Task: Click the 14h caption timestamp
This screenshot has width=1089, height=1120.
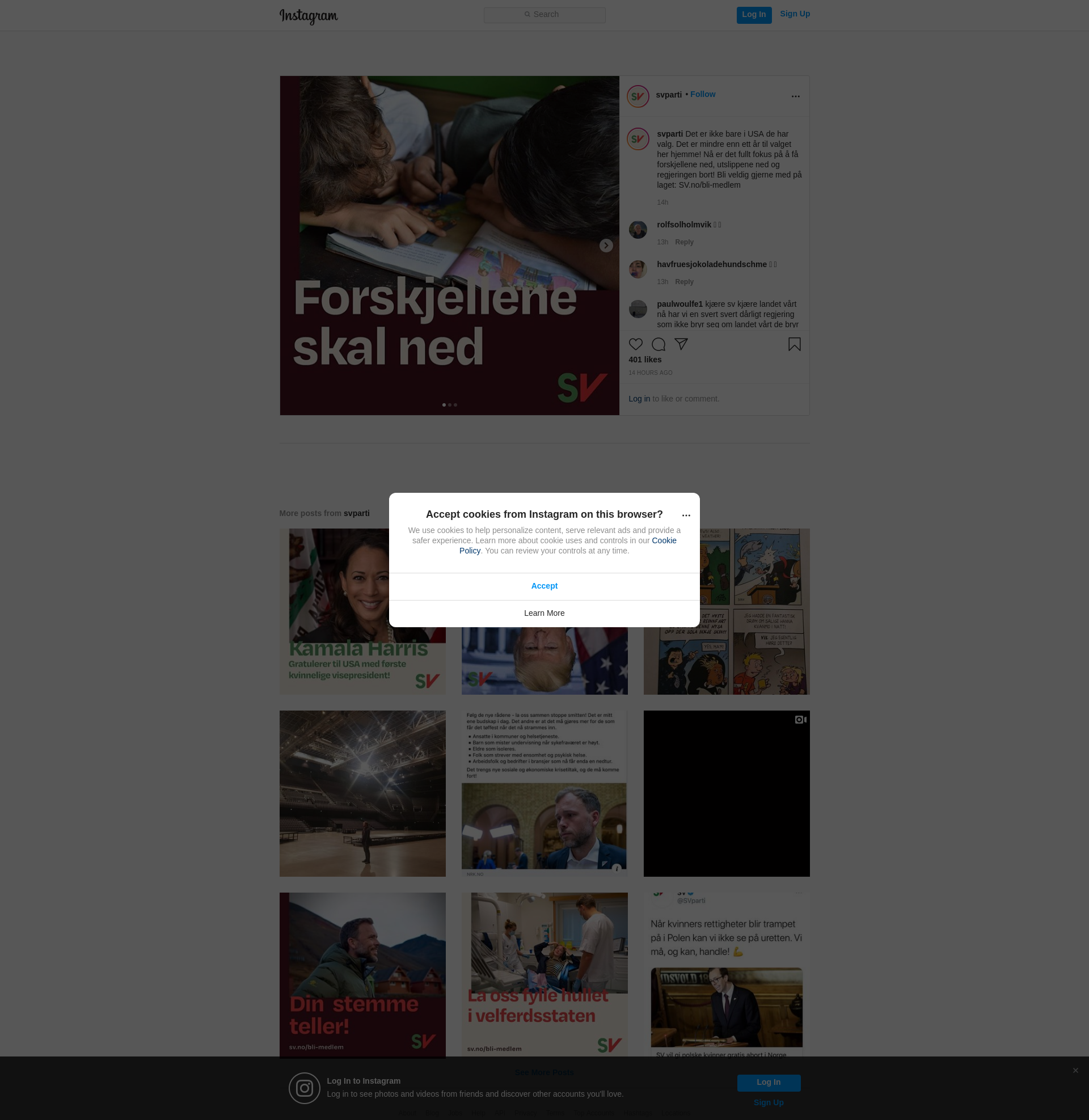Action: pos(662,203)
